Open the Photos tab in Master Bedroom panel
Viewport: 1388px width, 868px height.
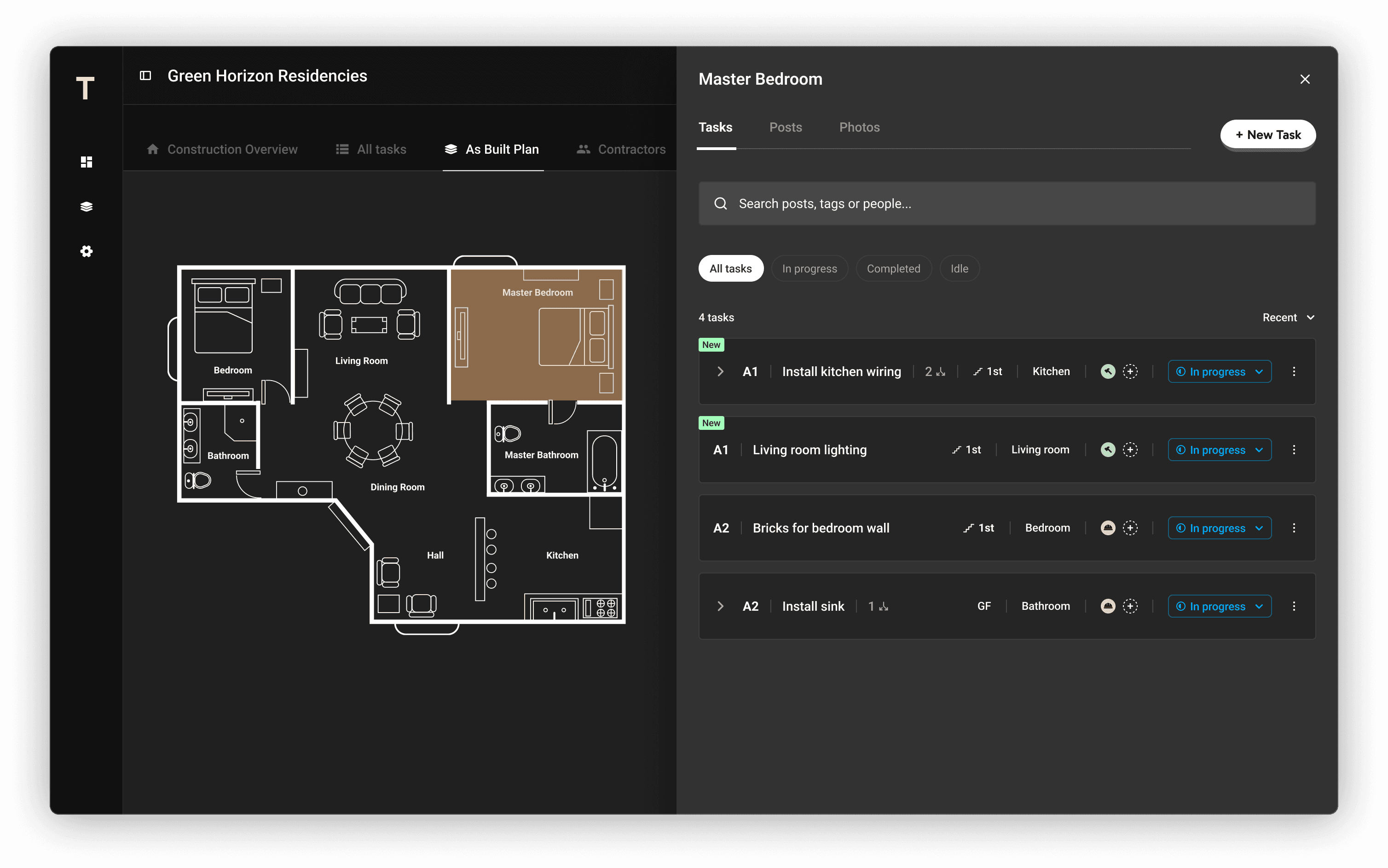pos(859,127)
